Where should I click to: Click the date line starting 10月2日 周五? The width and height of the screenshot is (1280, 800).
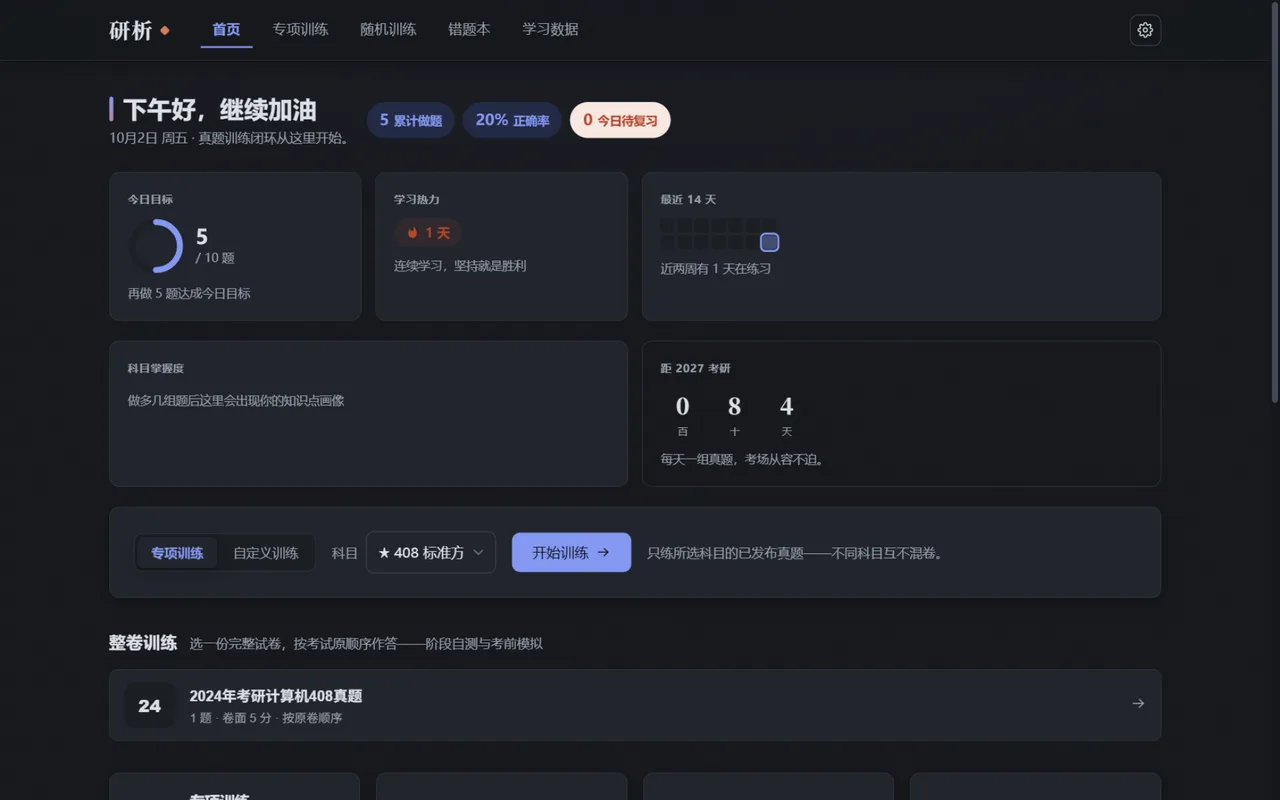(x=230, y=139)
